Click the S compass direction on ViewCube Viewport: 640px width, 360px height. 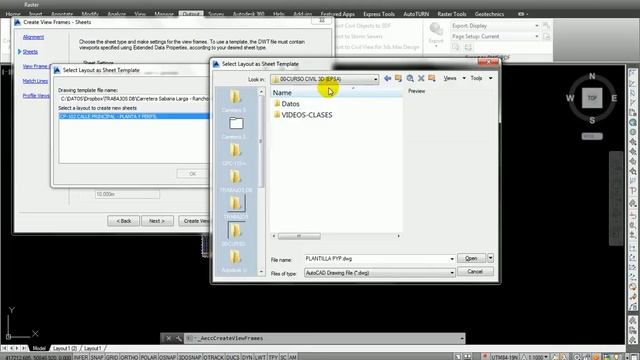pyautogui.click(x=592, y=120)
